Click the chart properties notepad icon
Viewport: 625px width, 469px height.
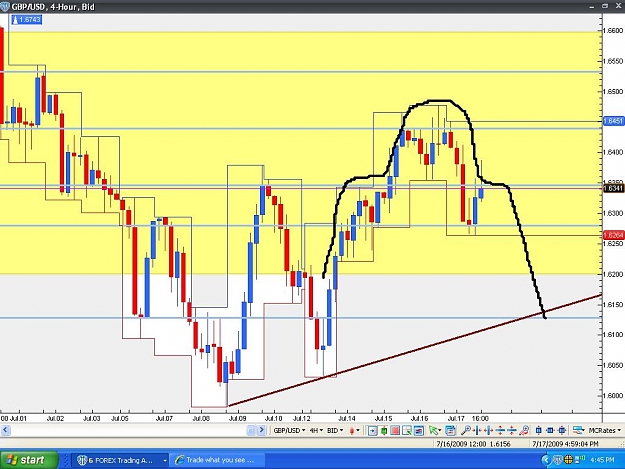click(450, 430)
